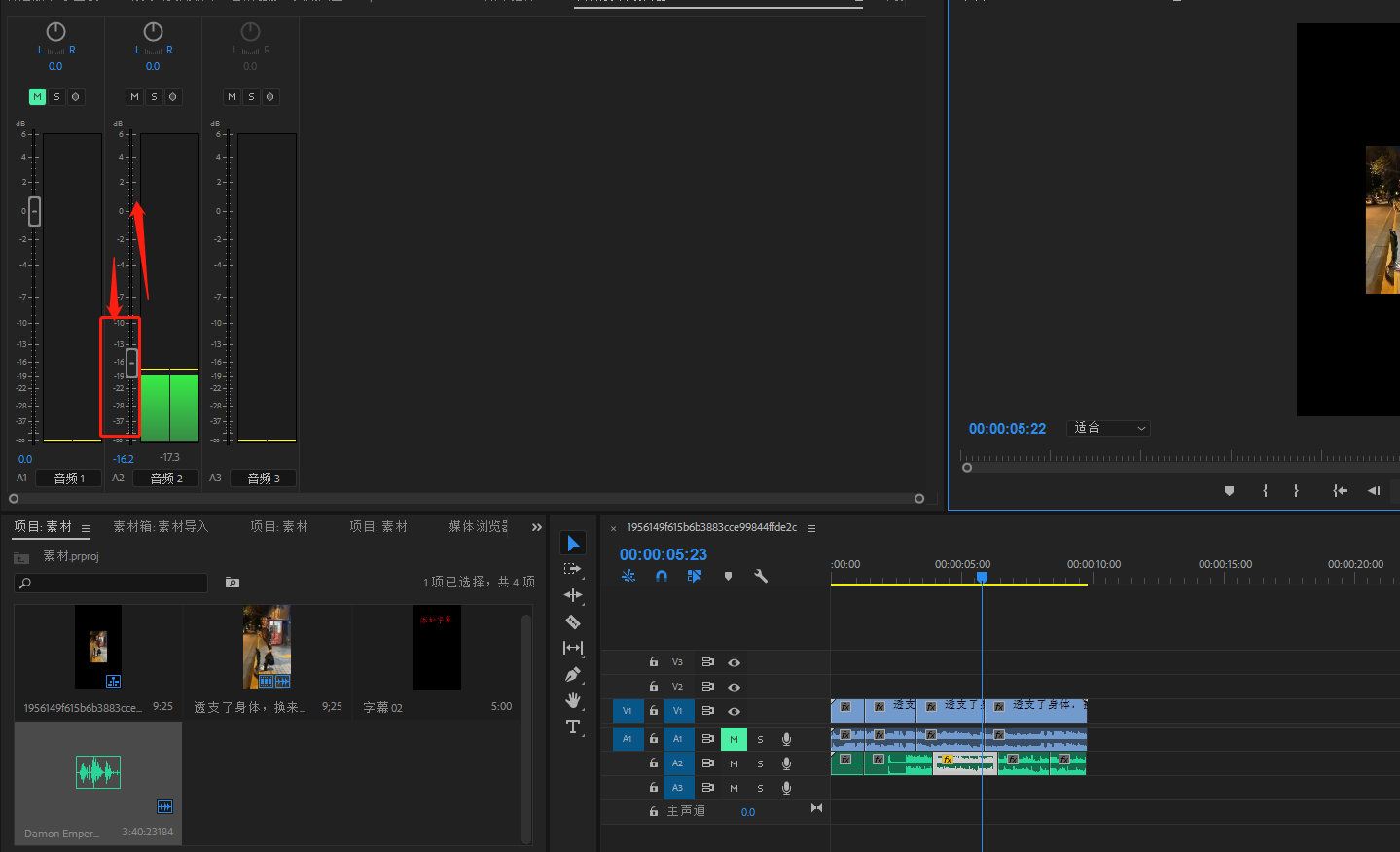The height and width of the screenshot is (852, 1400).
Task: Open timeline wrench display settings
Action: (x=761, y=576)
